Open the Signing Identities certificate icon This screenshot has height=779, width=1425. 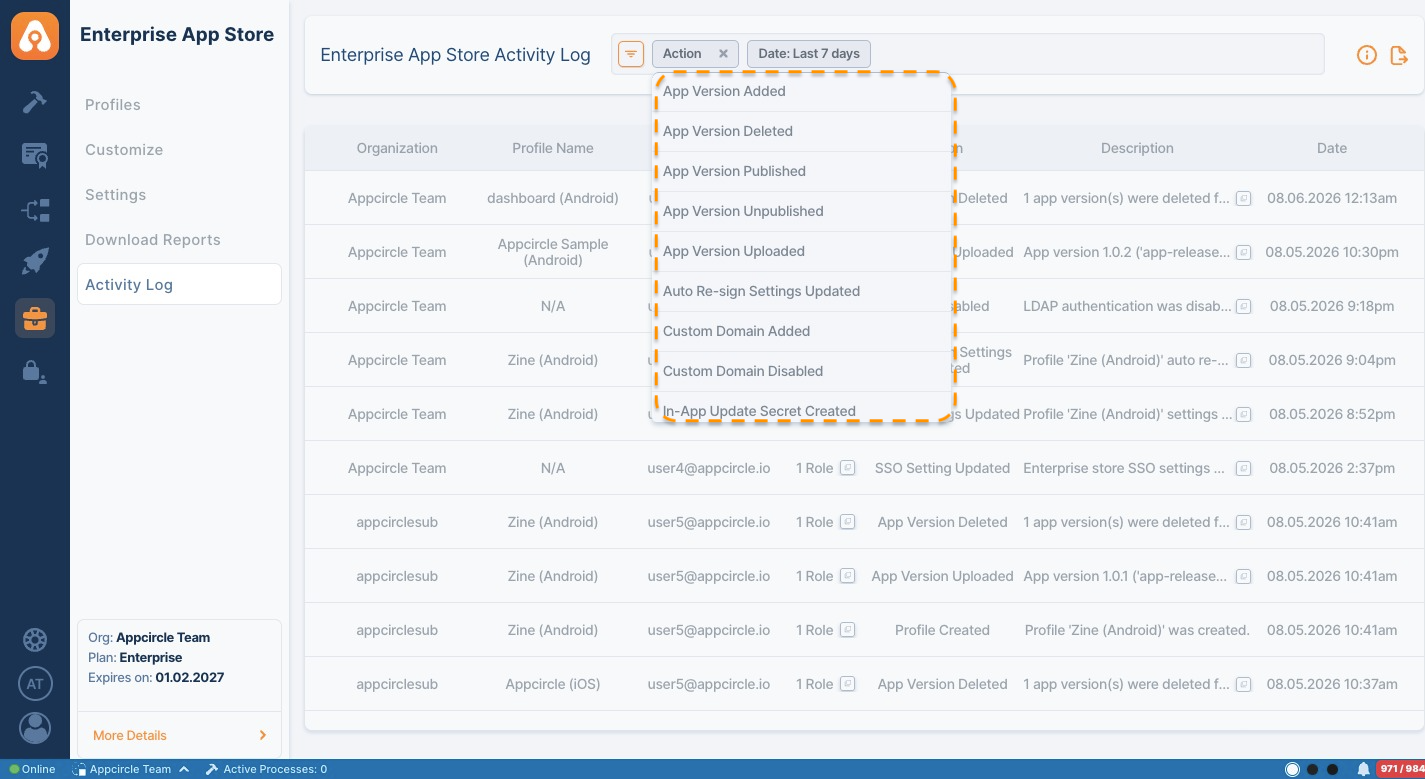(x=35, y=155)
